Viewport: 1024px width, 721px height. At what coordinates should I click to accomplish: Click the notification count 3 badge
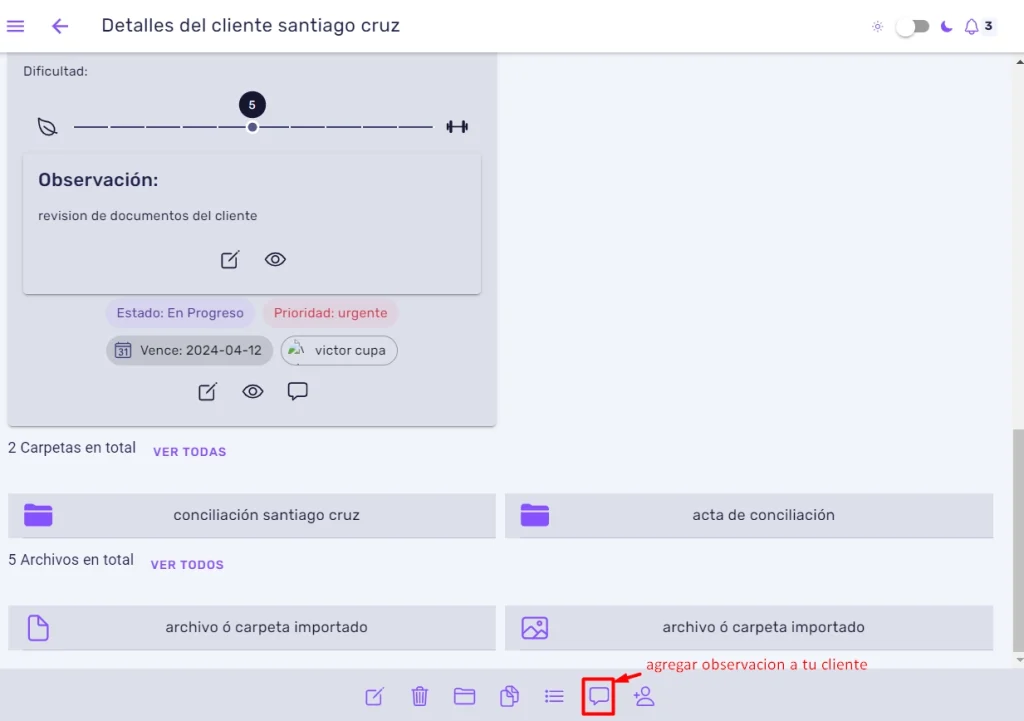pyautogui.click(x=989, y=26)
